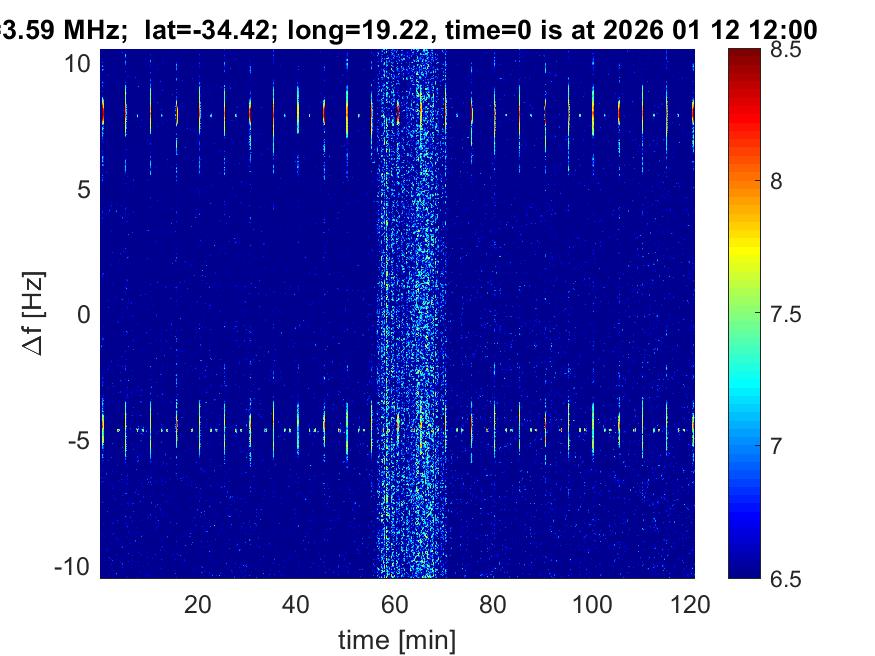Viewport: 875px width, 656px height.
Task: Click the y-axis tick label 0
Action: click(85, 315)
